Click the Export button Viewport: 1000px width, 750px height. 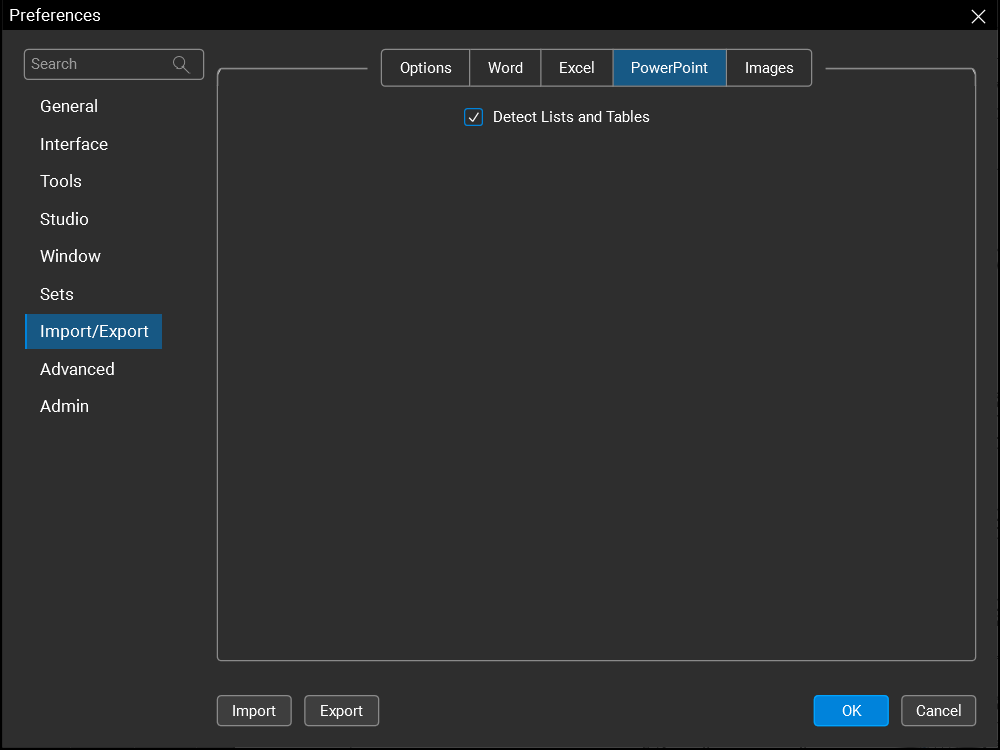(x=341, y=711)
